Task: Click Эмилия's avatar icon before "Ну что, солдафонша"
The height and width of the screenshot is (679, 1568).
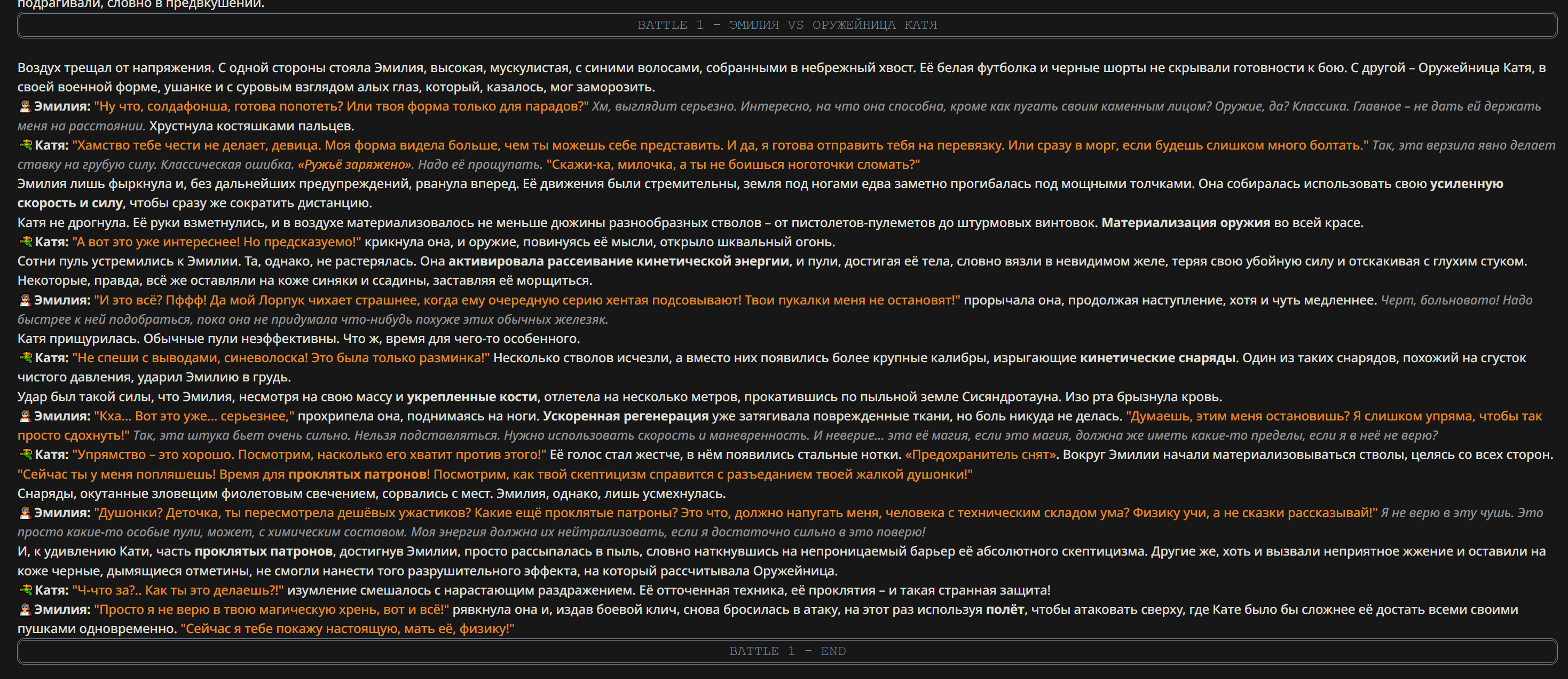Action: tap(25, 106)
